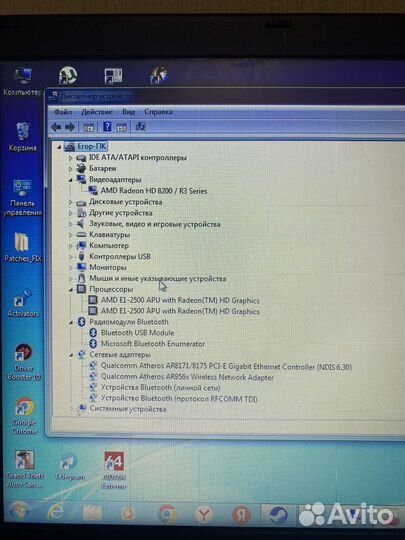Open Панель управления desktop shortcut
Screen dimensions: 405x540
pyautogui.click(x=22, y=198)
